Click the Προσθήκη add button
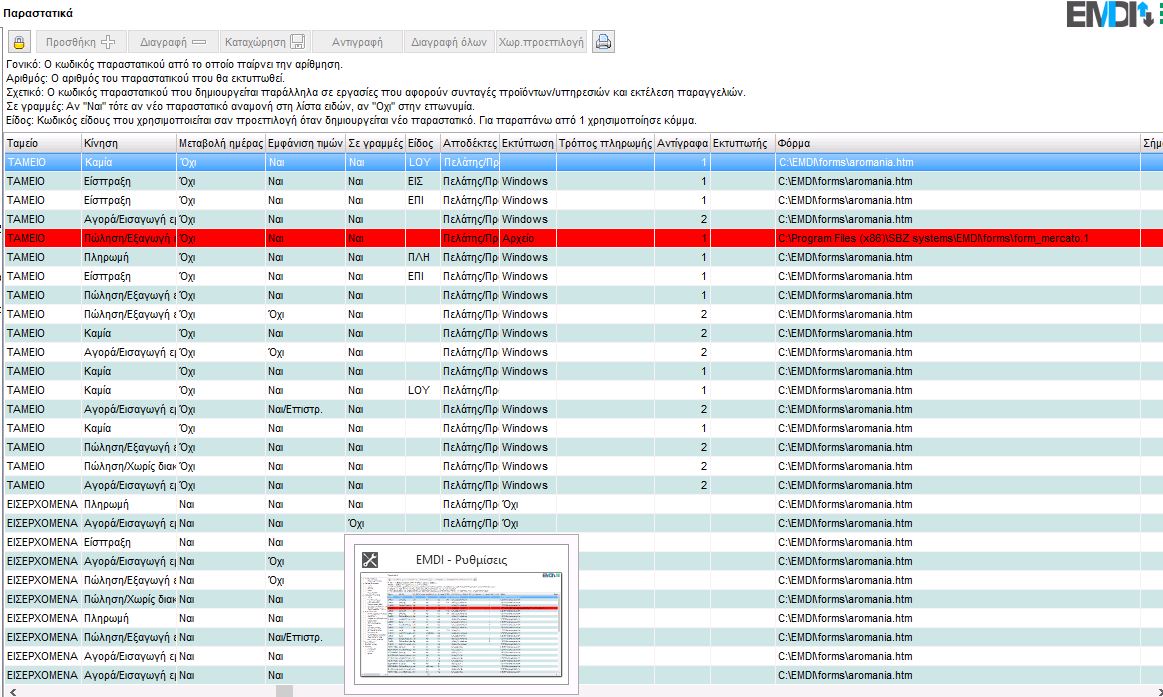The image size is (1163, 697). point(80,42)
